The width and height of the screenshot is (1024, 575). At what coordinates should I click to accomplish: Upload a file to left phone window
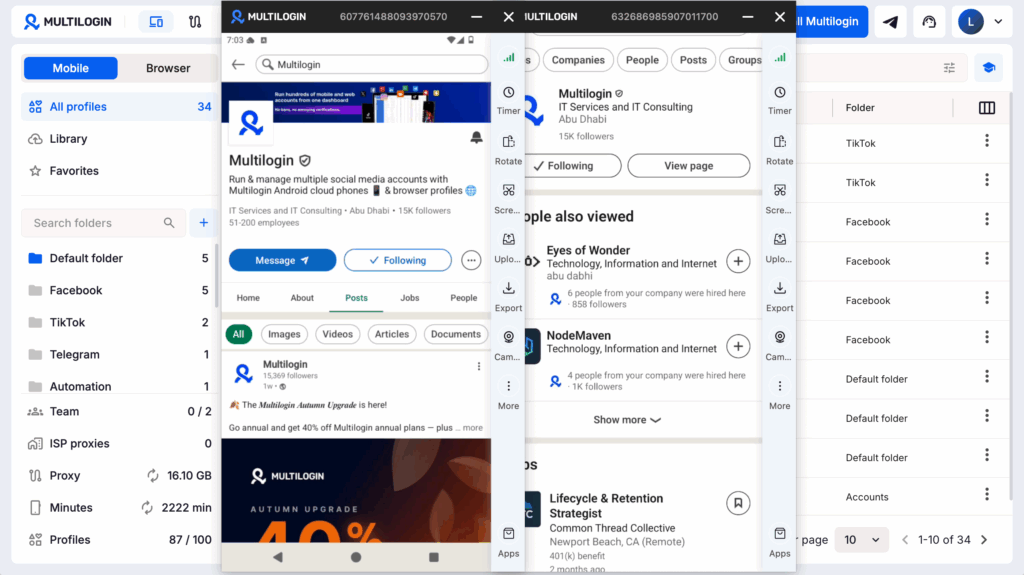(508, 247)
